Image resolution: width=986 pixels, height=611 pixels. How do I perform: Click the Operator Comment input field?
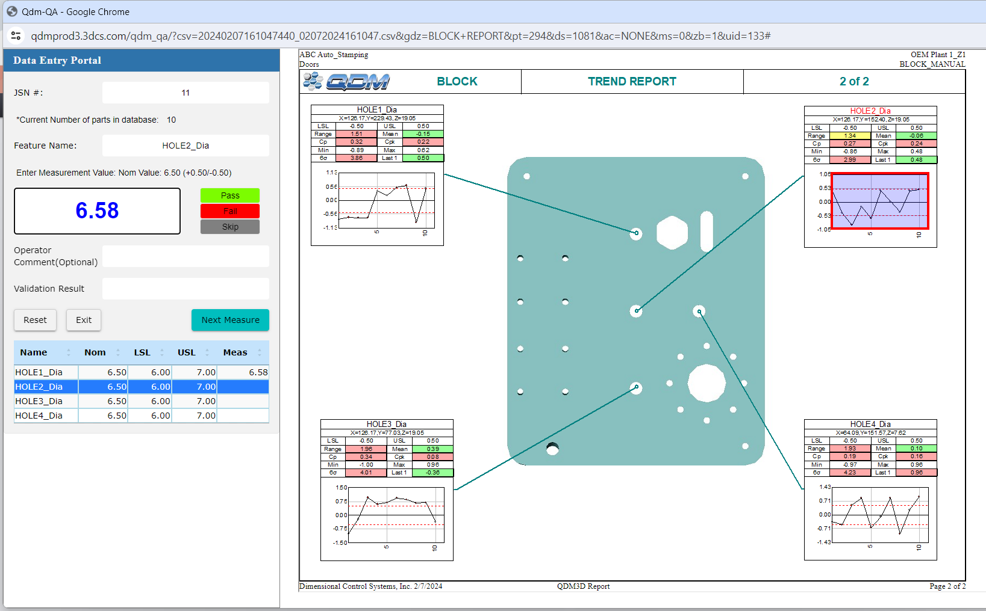point(185,256)
